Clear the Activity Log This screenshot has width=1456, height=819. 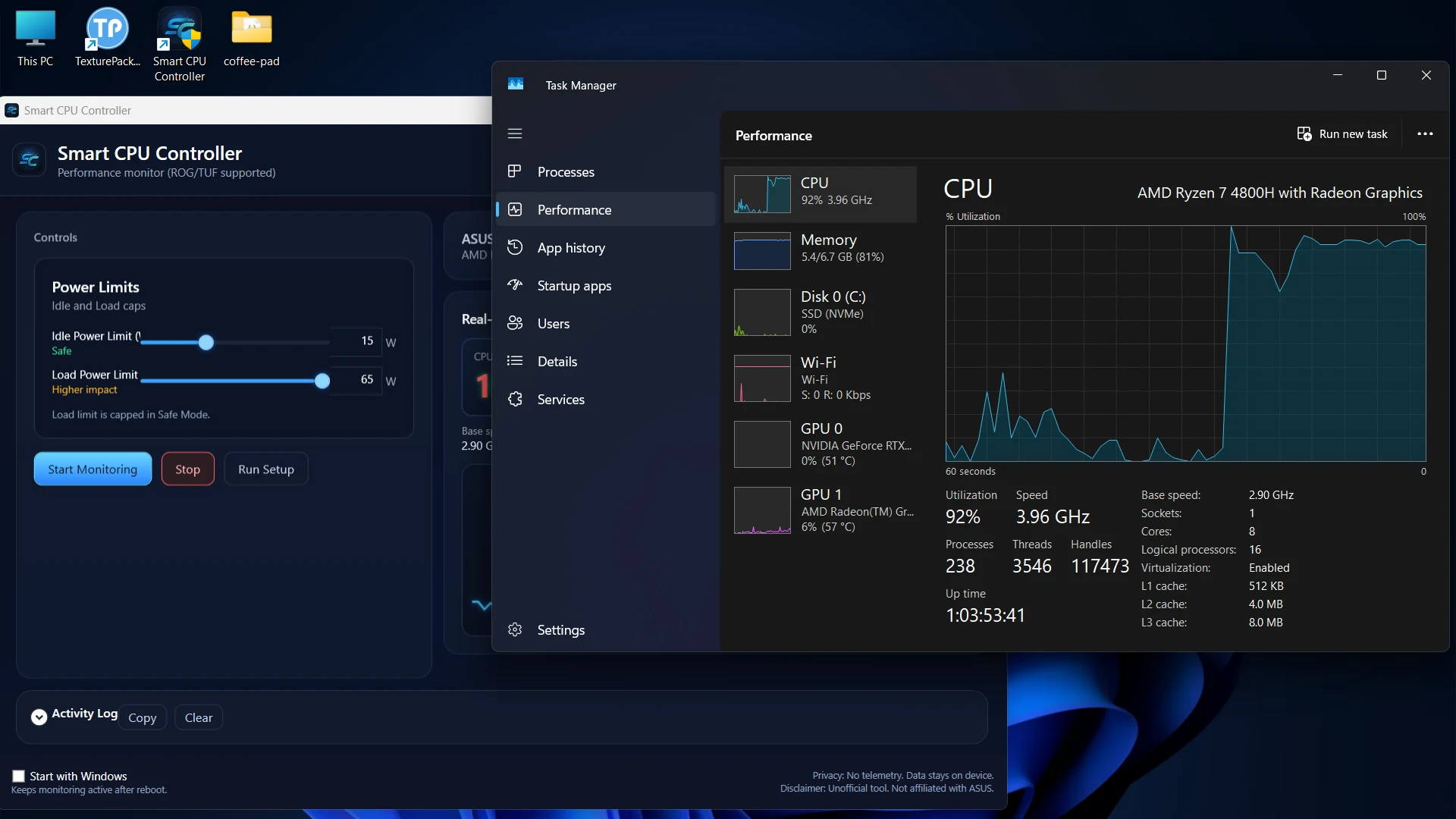click(x=199, y=718)
